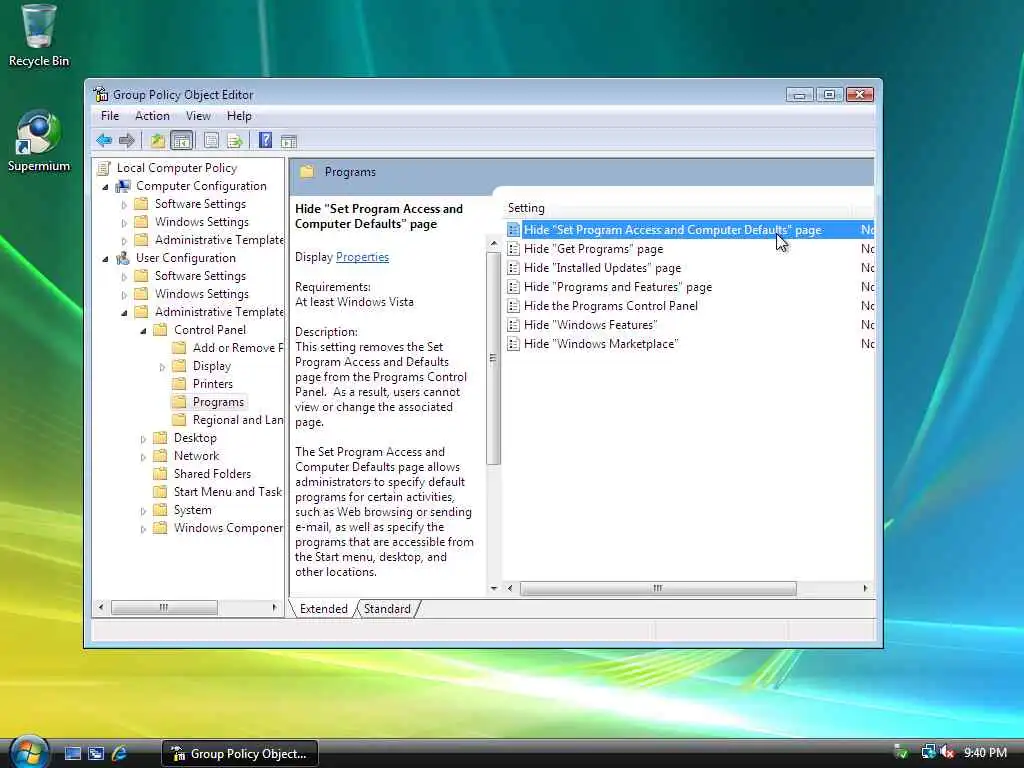Expand Software Settings under Computer Configuration

point(124,204)
